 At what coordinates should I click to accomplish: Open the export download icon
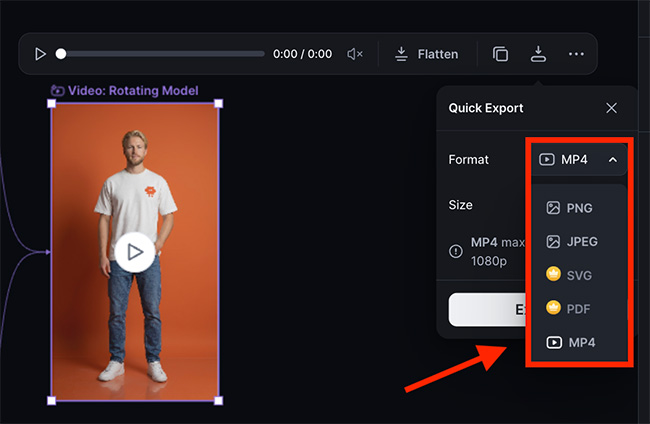pyautogui.click(x=538, y=54)
